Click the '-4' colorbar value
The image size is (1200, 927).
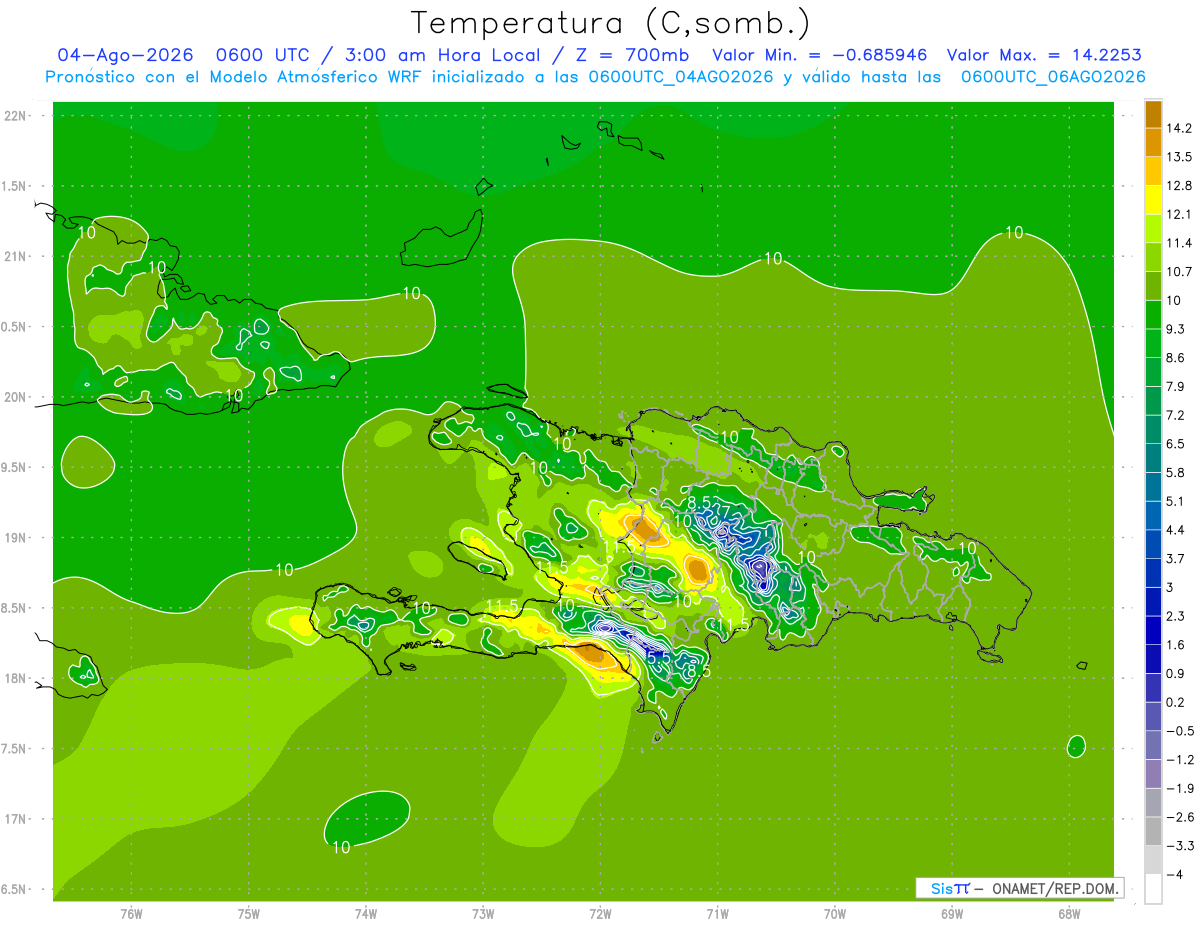(x=1175, y=875)
